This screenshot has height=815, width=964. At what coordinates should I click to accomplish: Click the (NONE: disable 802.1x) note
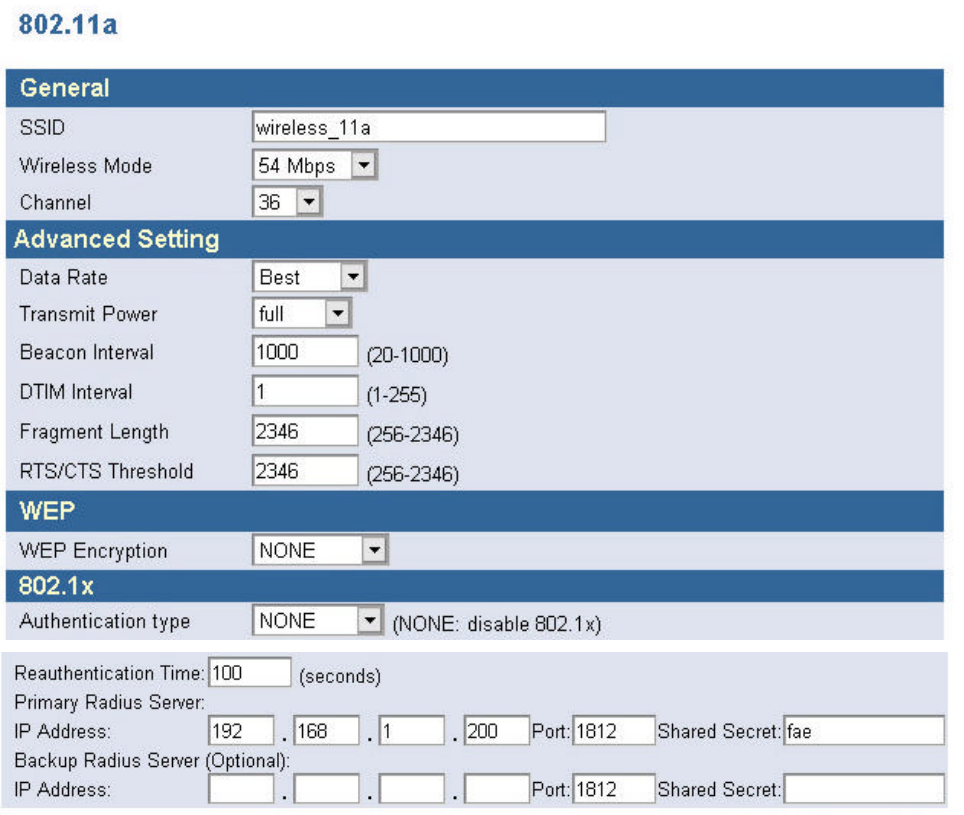497,624
